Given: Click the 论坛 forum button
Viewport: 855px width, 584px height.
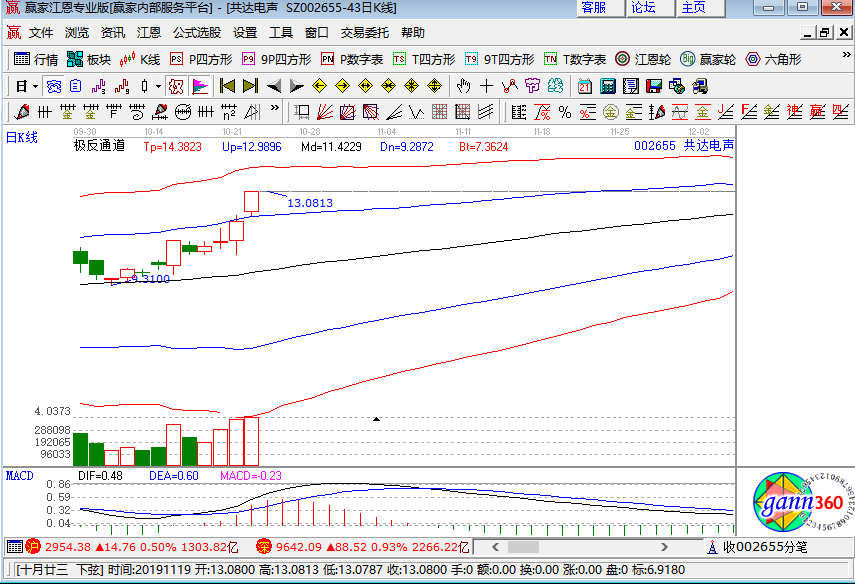Looking at the screenshot, I should click(650, 8).
